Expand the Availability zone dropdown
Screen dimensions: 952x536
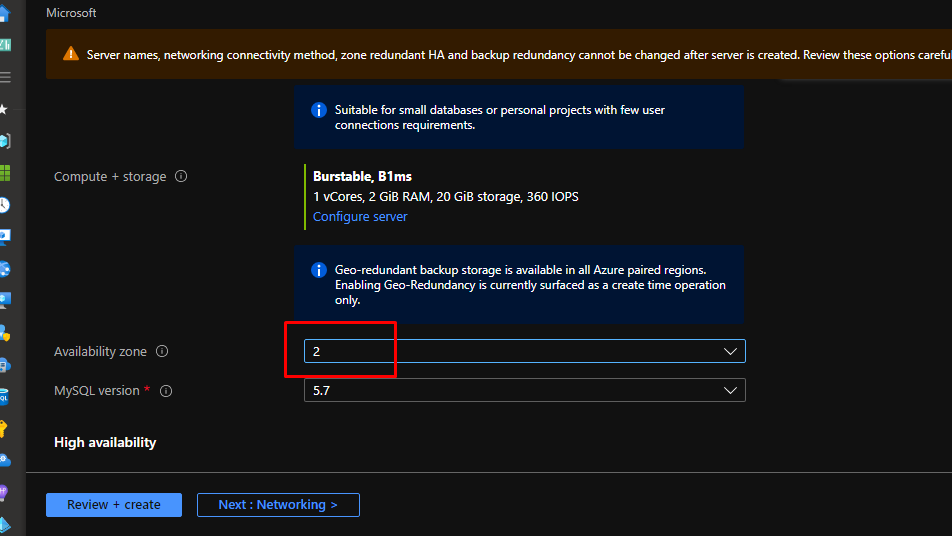coord(524,352)
